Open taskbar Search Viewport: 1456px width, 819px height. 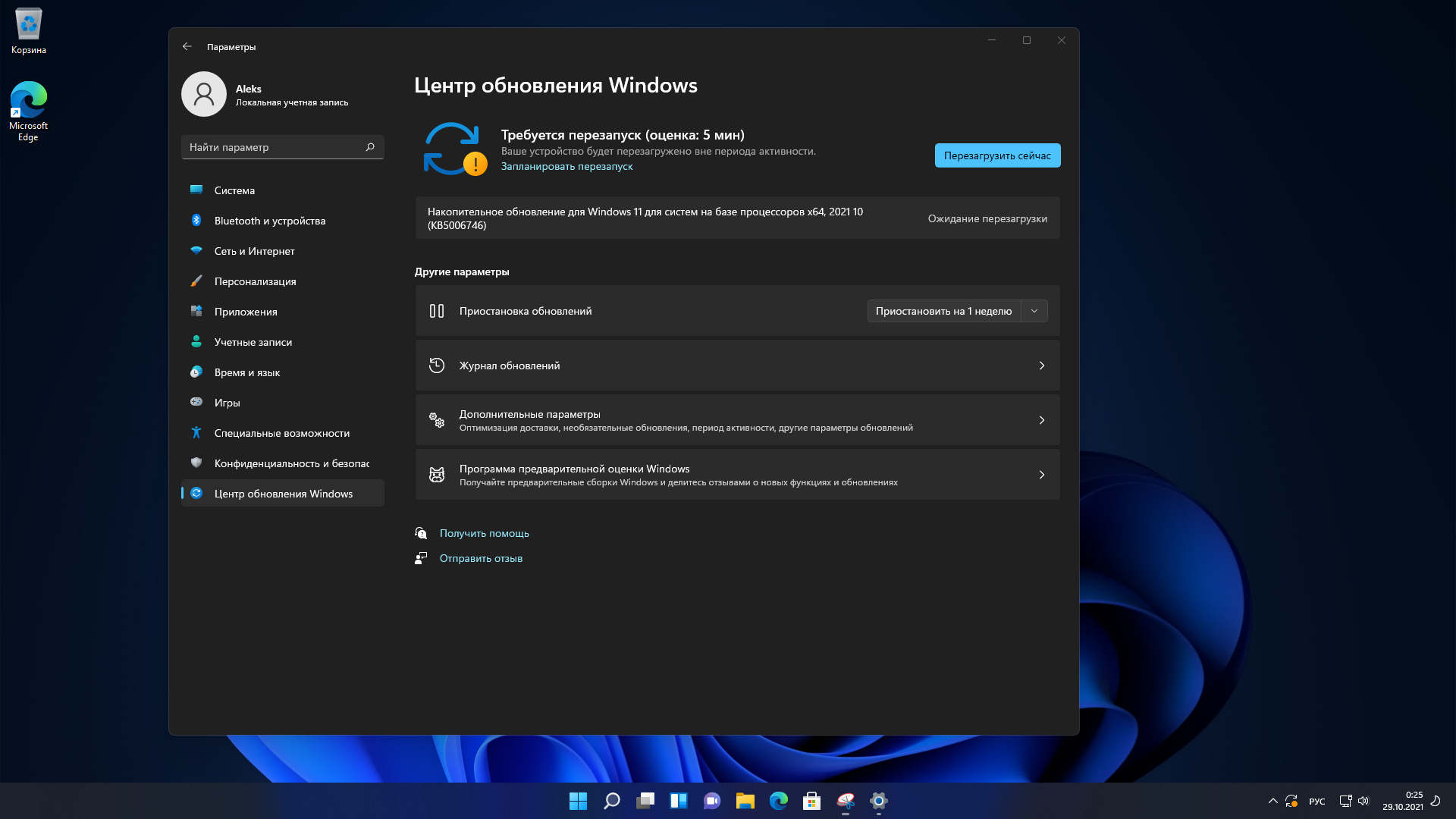pos(612,801)
